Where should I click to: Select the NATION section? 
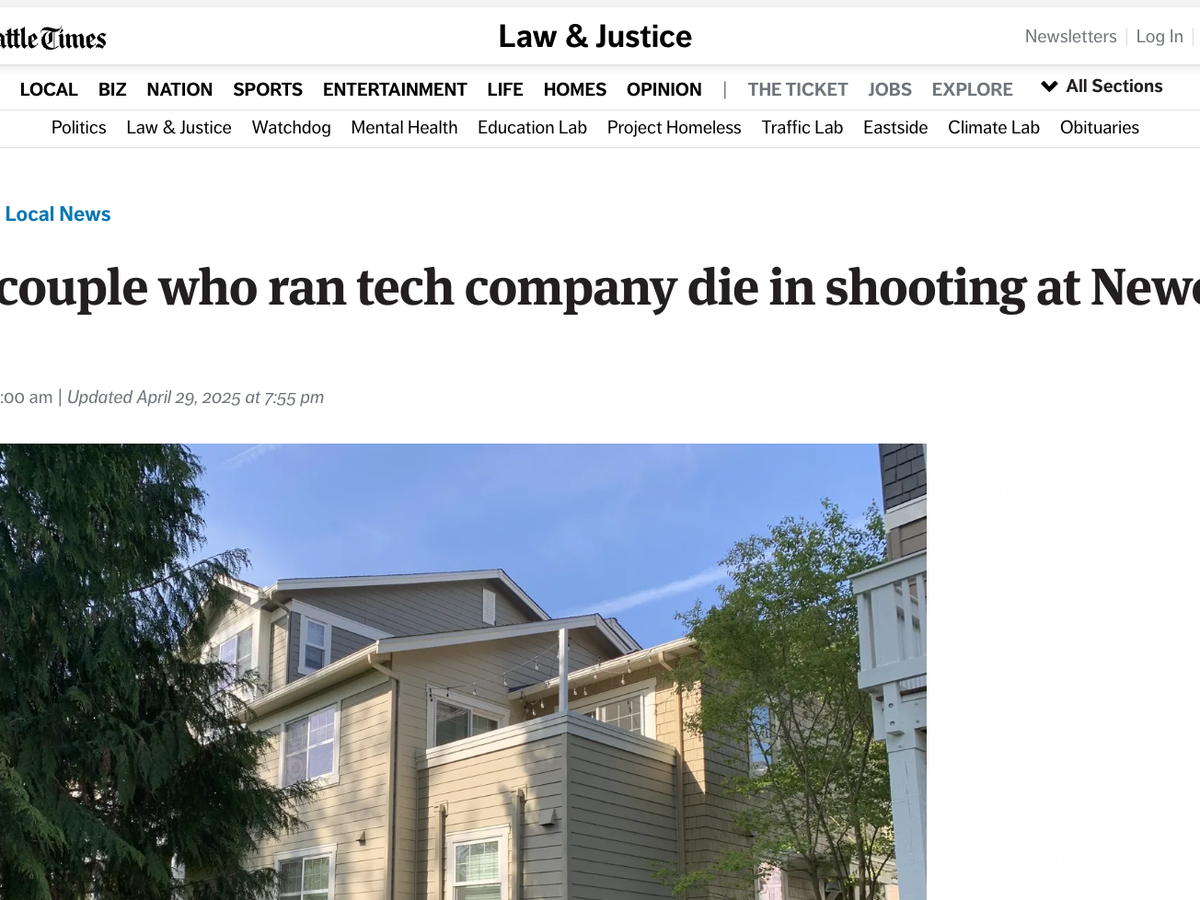tap(180, 89)
